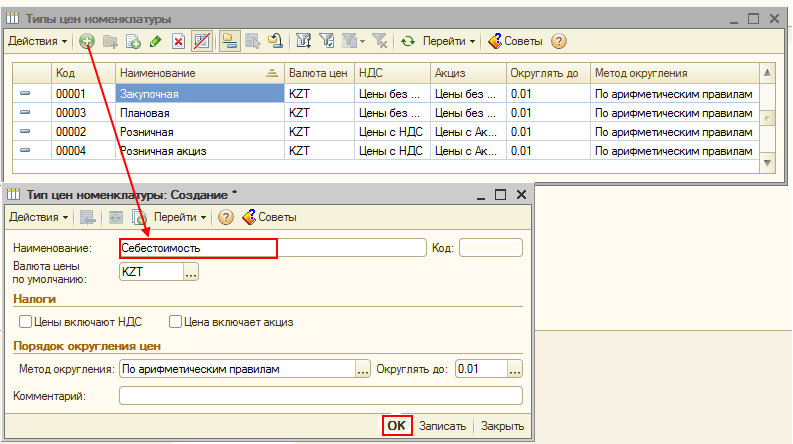Click the disabled filter-off icon in list toolbar
Screen dimensions: 793x444
380,41
